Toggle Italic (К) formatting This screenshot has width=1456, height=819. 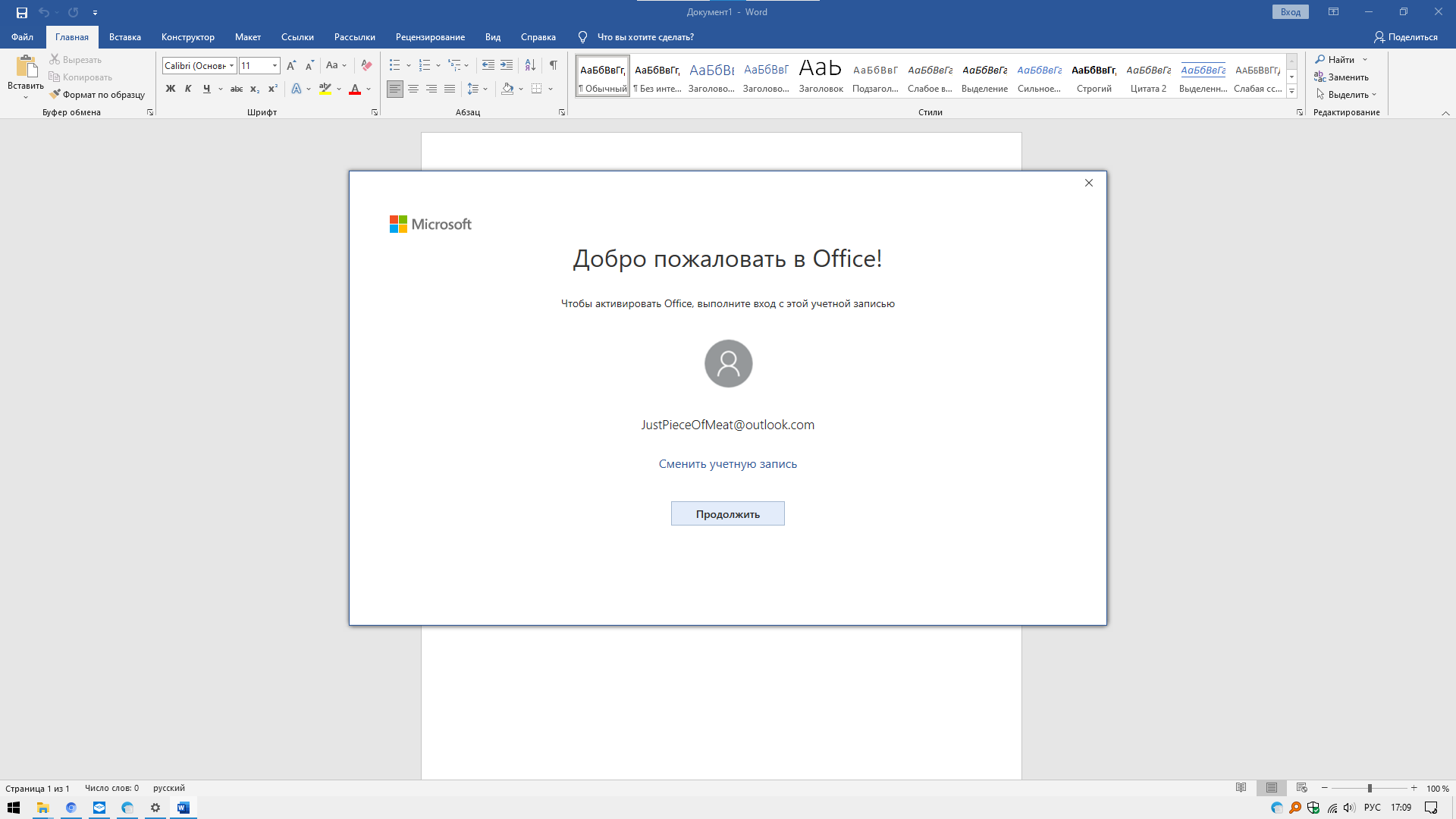[x=188, y=89]
